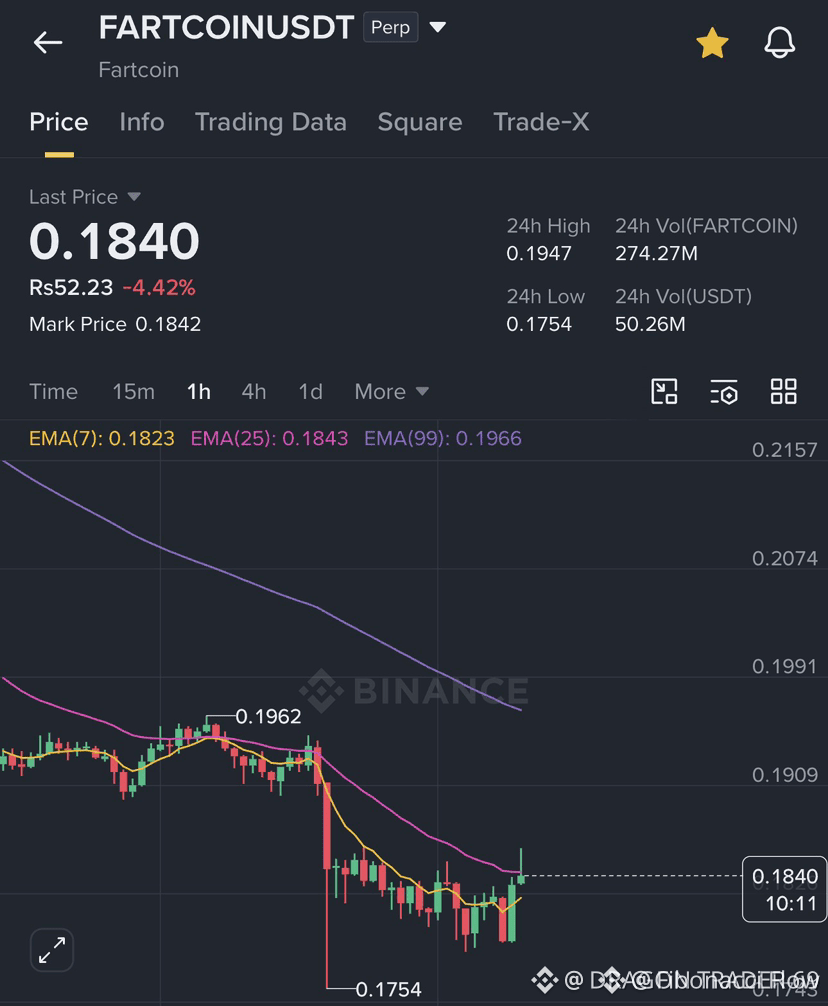The width and height of the screenshot is (828, 1006).
Task: Expand the trading pair selector arrow
Action: click(x=437, y=27)
